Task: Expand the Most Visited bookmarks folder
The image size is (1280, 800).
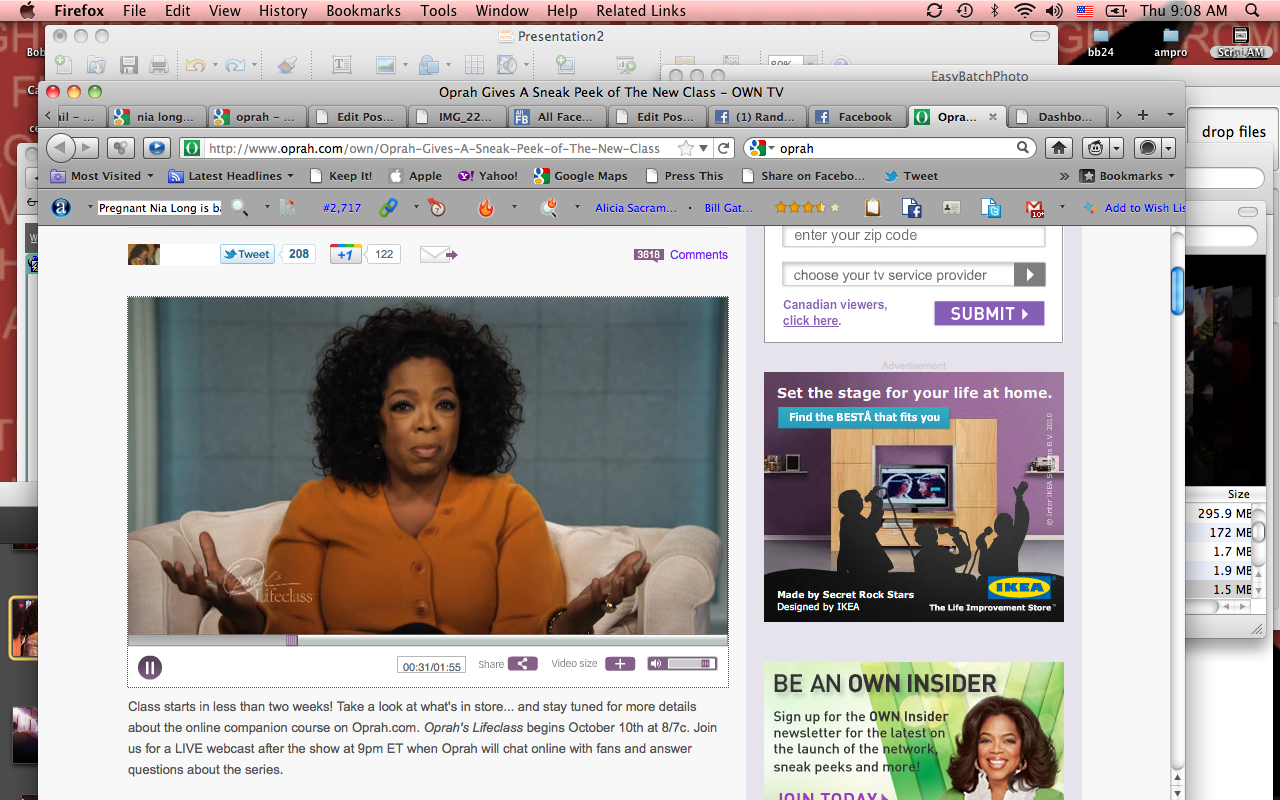Action: pos(103,176)
